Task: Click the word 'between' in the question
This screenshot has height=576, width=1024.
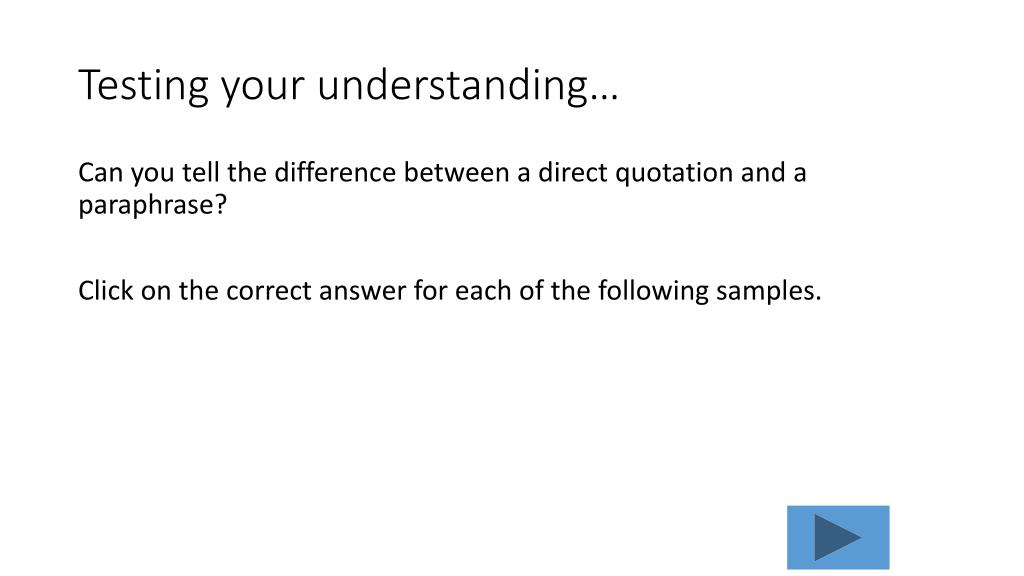Action: (456, 172)
